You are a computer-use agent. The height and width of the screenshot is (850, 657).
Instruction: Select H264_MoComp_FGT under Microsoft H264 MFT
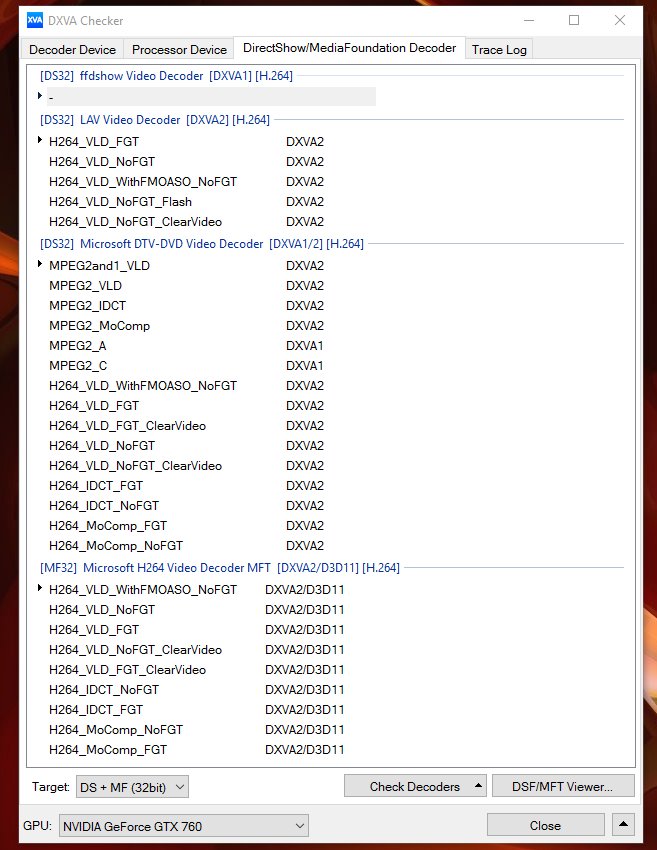click(108, 750)
